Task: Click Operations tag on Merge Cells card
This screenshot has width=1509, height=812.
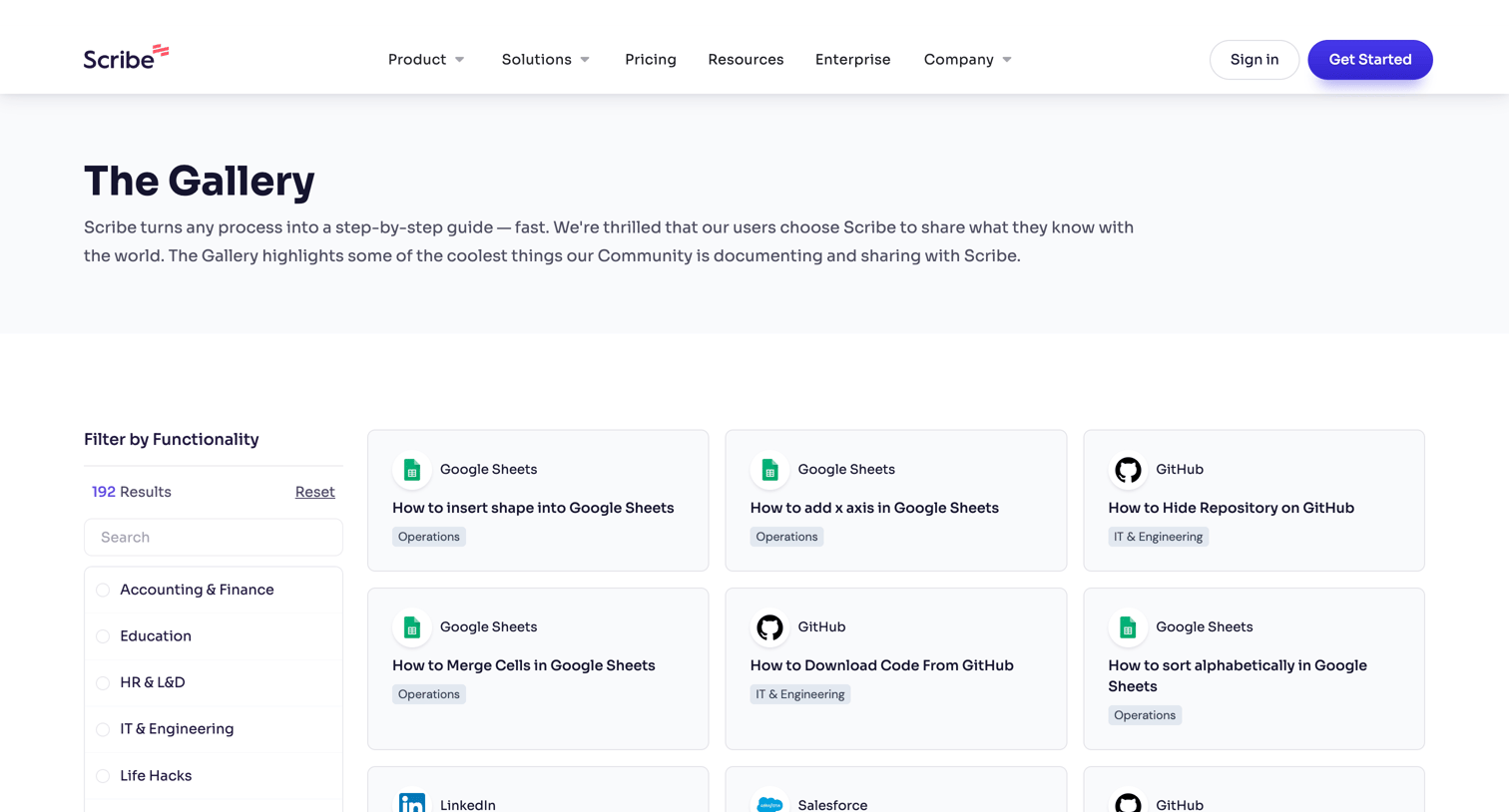Action: point(429,694)
